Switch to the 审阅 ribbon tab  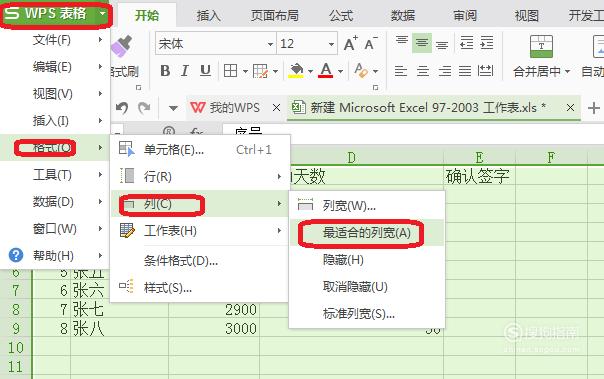[x=465, y=15]
